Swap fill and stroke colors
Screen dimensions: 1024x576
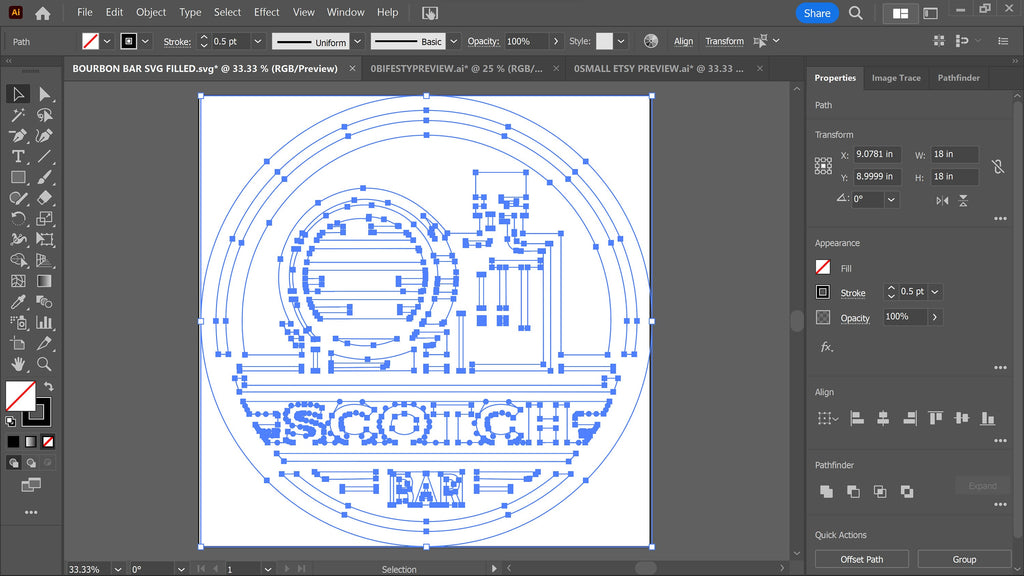click(48, 386)
